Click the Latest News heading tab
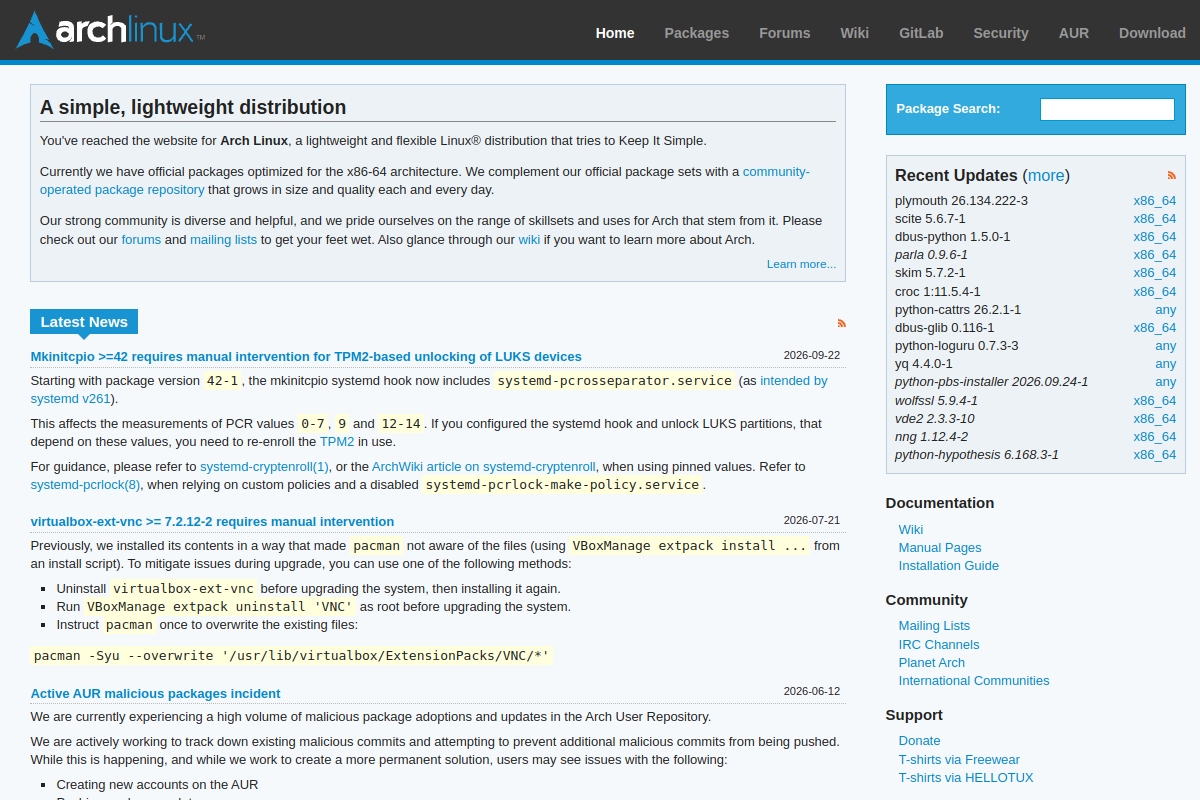1200x800 pixels. pyautogui.click(x=84, y=322)
